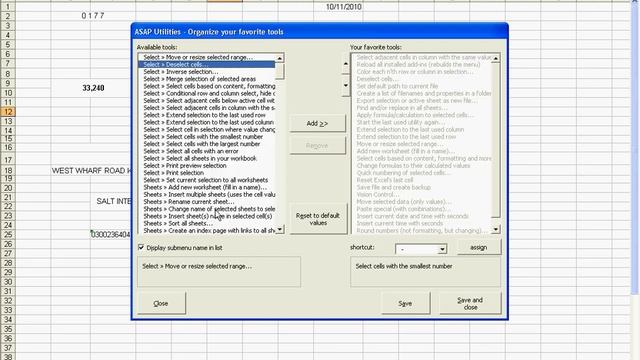Screen dimensions: 640x360
Task: Select favorite 'Insert current time with seconds'
Action: click(422, 223)
